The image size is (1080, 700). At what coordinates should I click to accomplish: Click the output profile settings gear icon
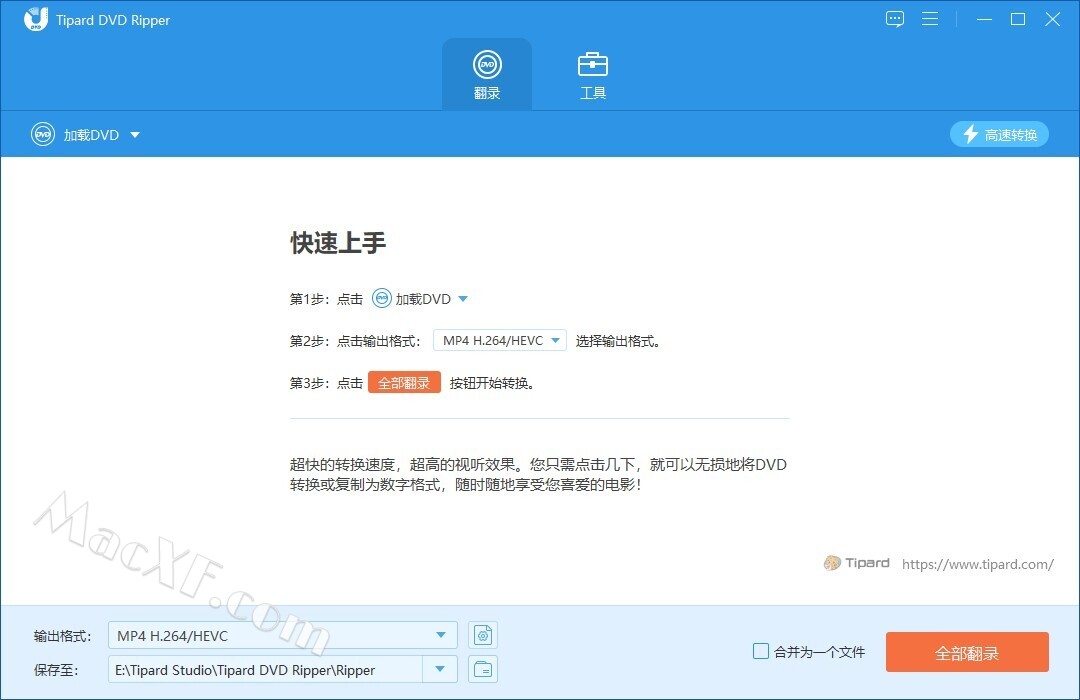click(483, 635)
